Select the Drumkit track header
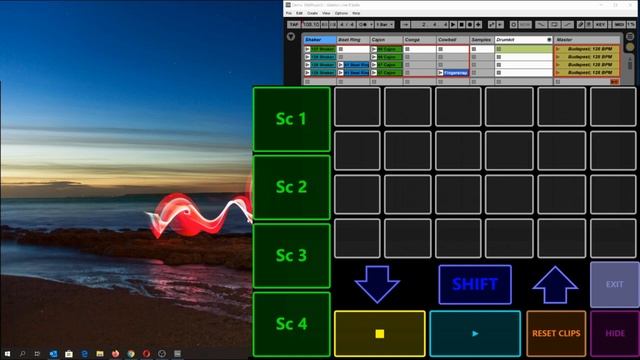This screenshot has height=360, width=640. pos(524,40)
